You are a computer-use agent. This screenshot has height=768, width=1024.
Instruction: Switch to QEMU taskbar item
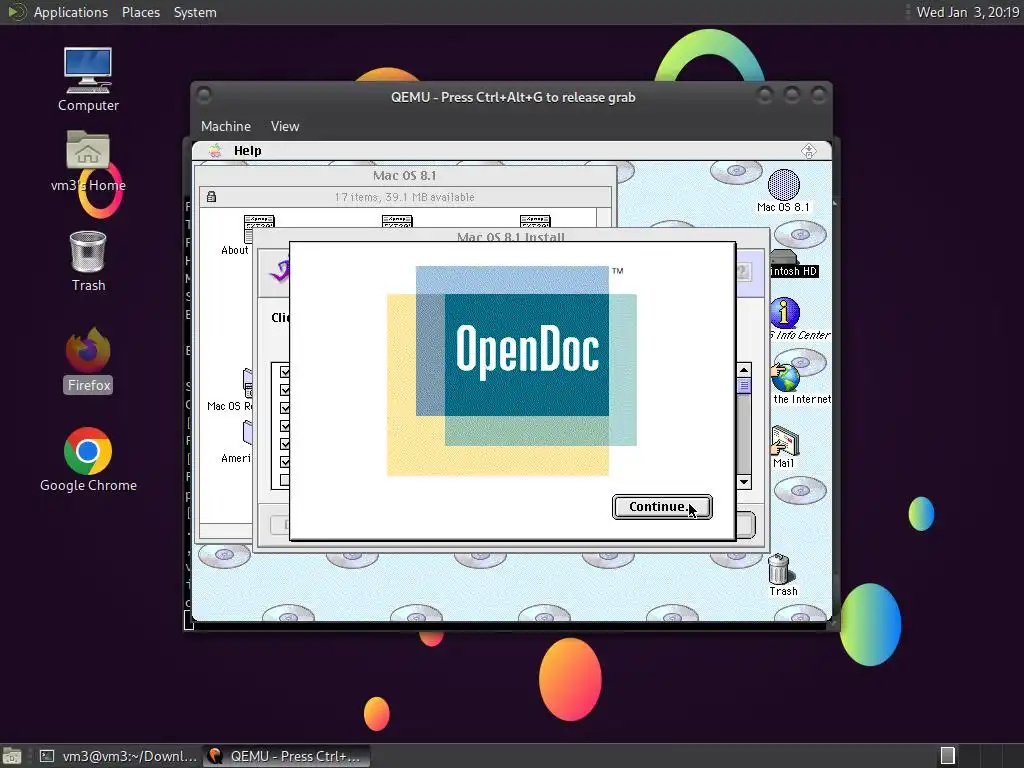pyautogui.click(x=285, y=756)
